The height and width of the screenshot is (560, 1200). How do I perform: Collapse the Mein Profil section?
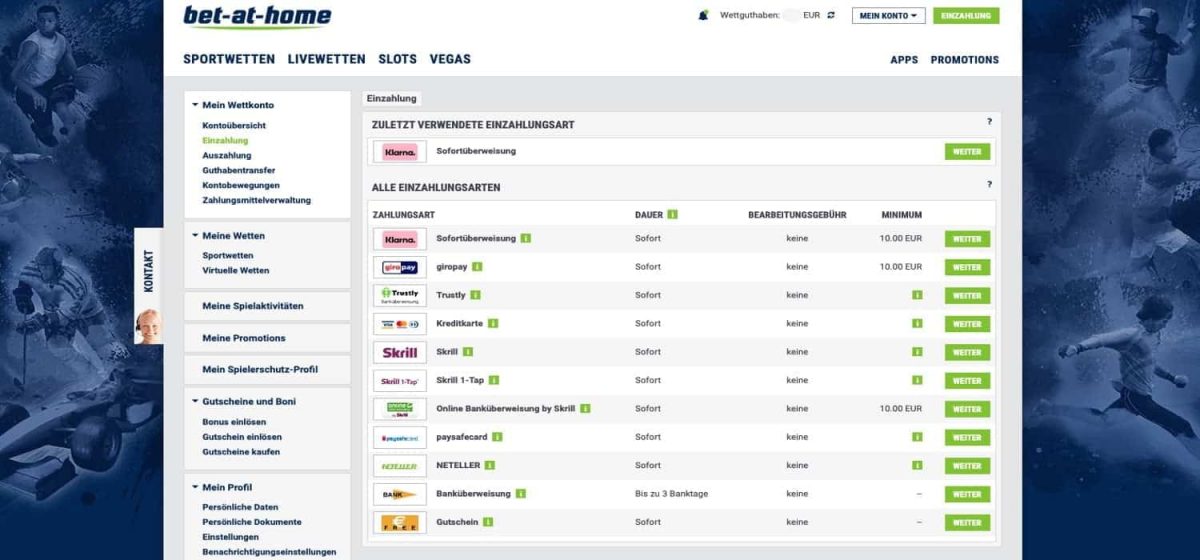(195, 487)
